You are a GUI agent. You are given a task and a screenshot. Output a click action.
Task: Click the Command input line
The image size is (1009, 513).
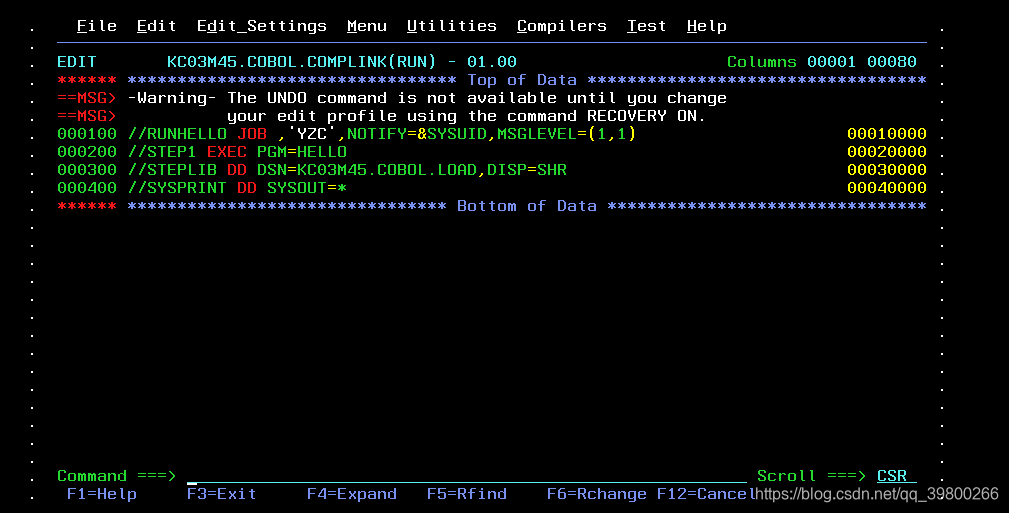click(x=467, y=476)
